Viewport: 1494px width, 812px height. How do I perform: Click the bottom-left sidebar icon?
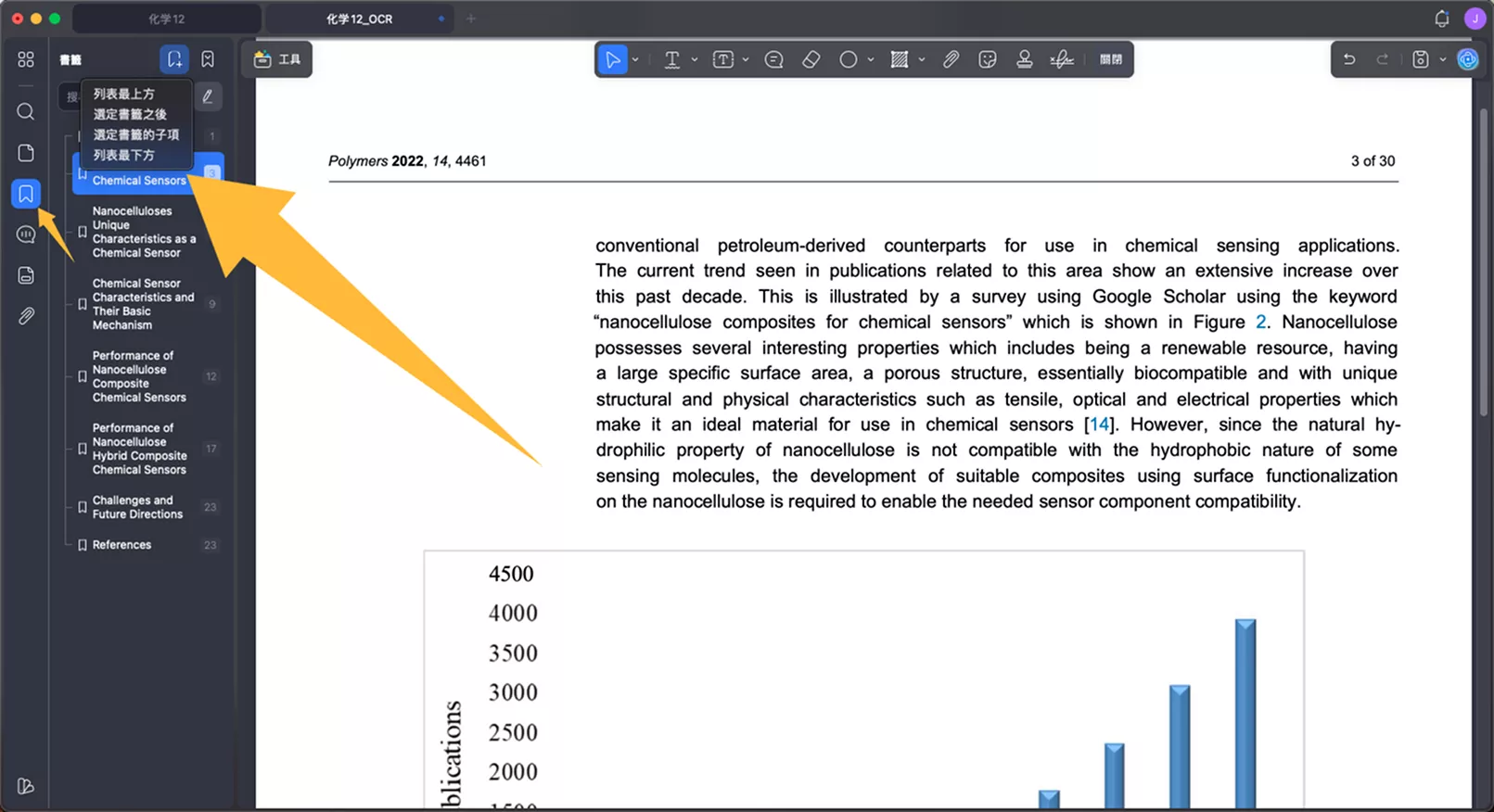click(26, 786)
